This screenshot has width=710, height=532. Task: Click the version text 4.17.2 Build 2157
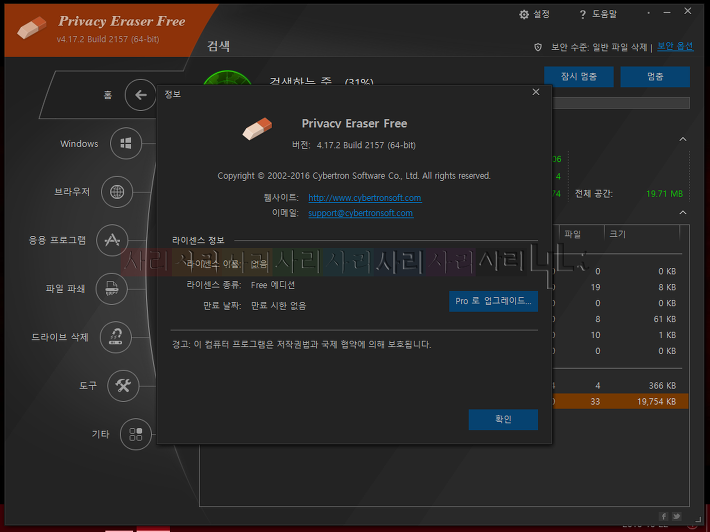pyautogui.click(x=366, y=145)
